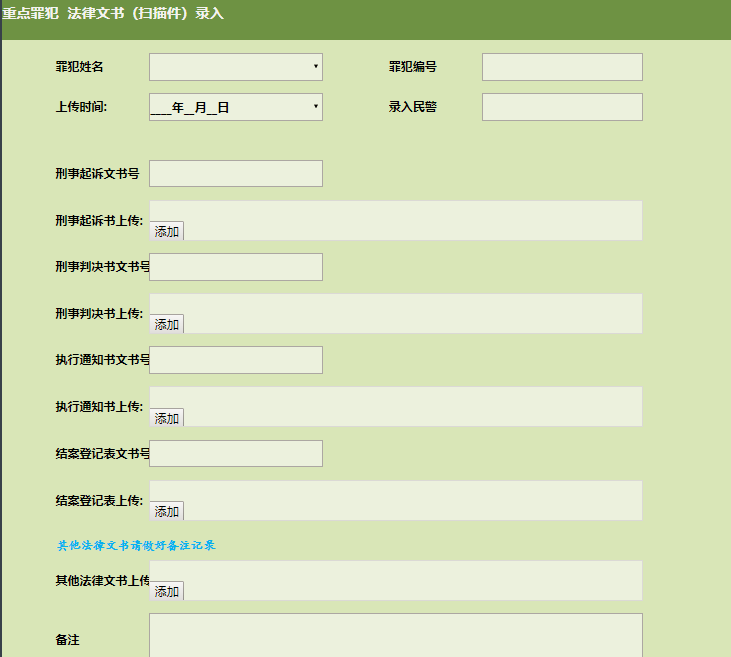Click inside the 备注 text area
Viewport: 731px width, 657px height.
pos(395,636)
